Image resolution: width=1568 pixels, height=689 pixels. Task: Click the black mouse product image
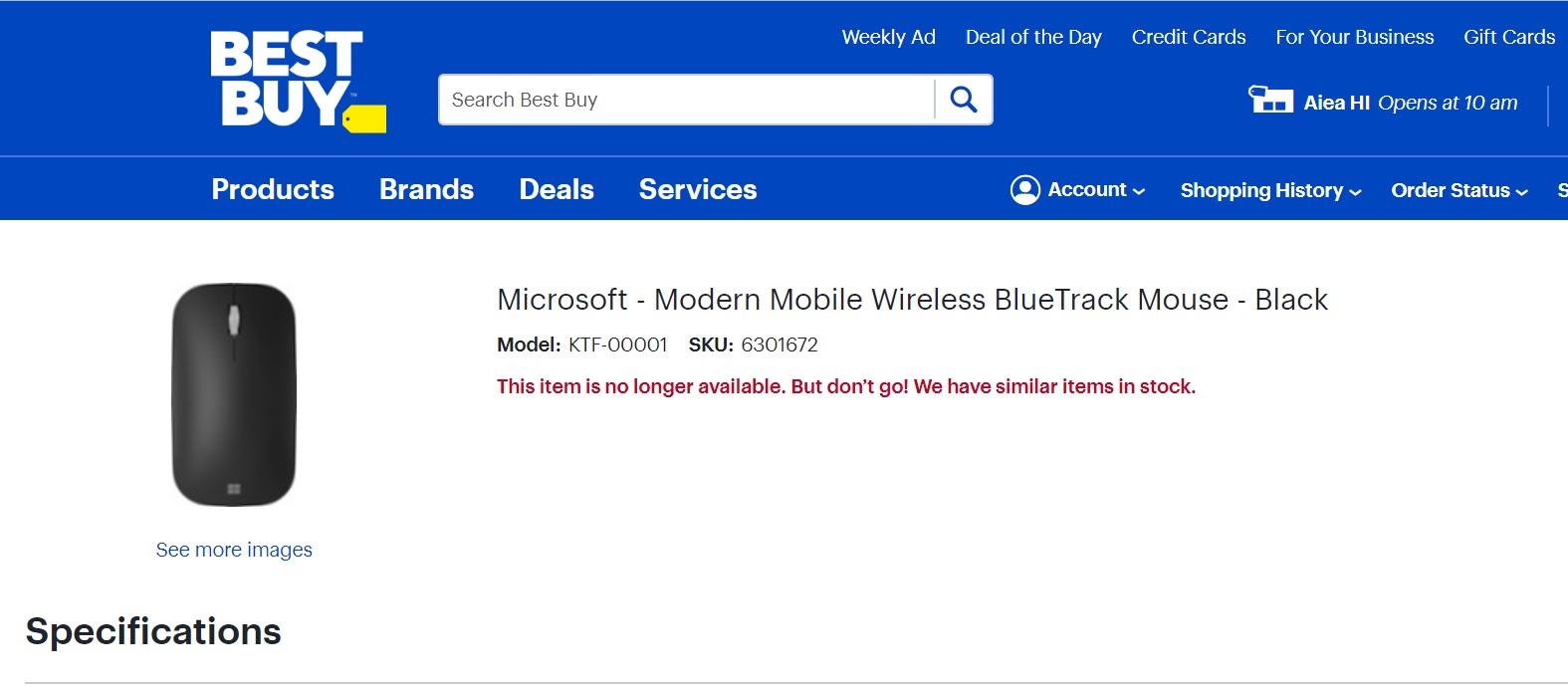click(x=234, y=394)
